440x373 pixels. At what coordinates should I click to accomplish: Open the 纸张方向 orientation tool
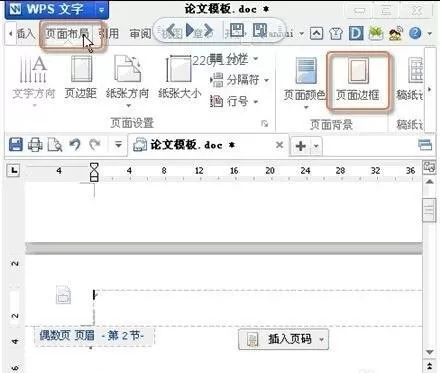coord(127,81)
